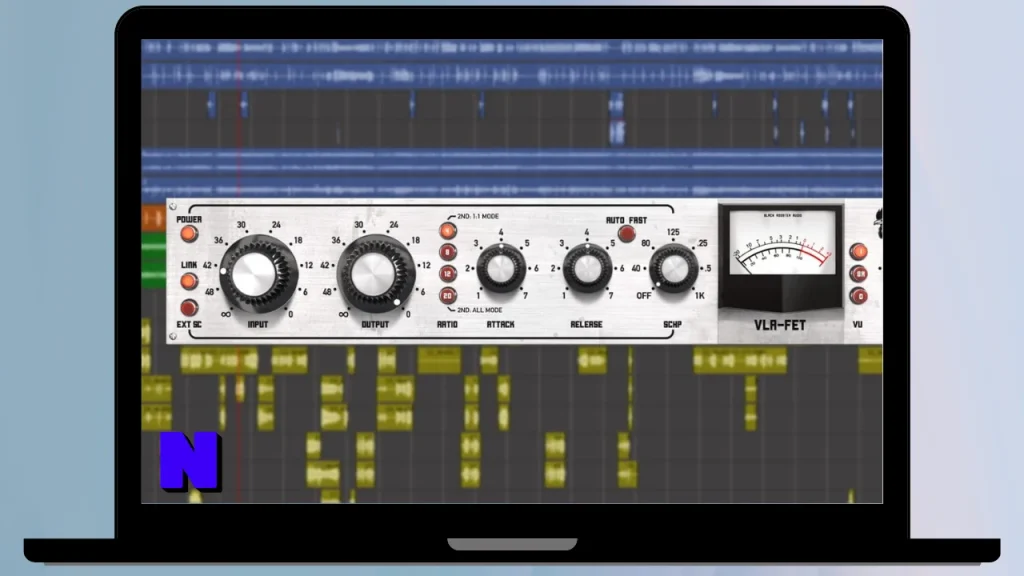Click the OUTPUT label text

(375, 324)
